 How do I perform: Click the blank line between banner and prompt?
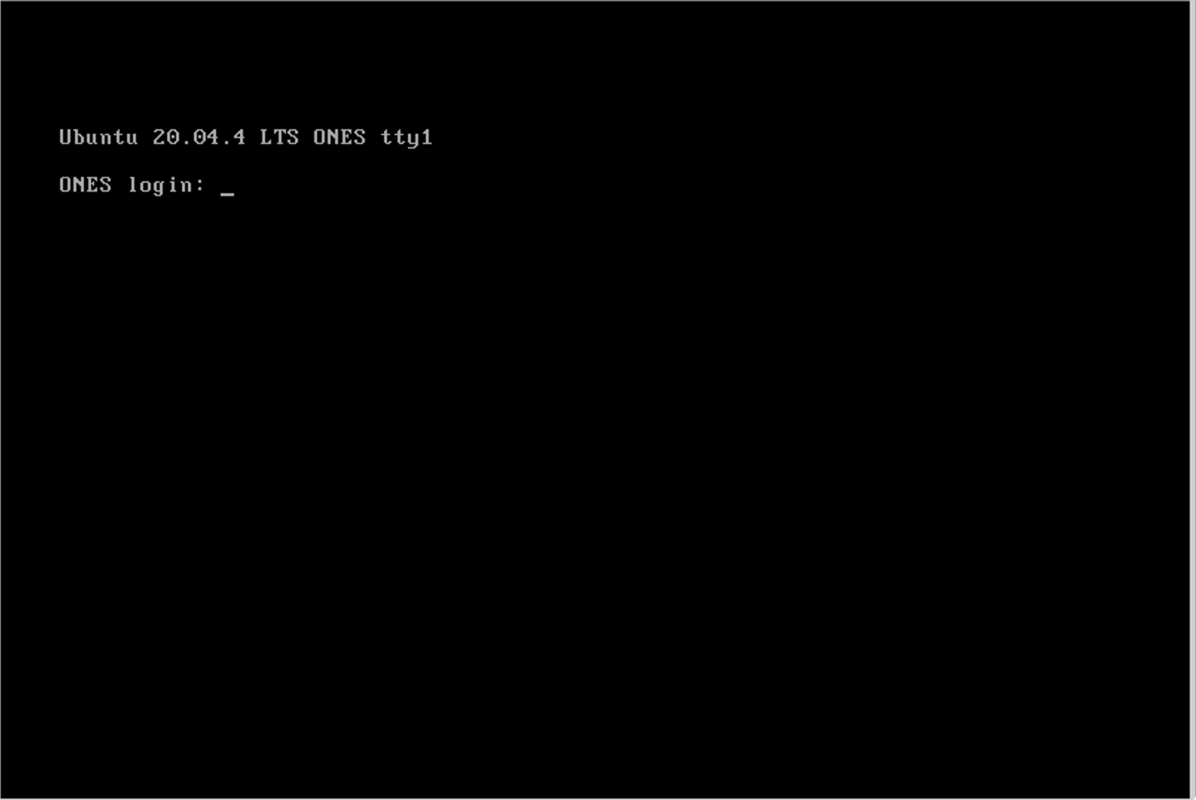click(595, 161)
